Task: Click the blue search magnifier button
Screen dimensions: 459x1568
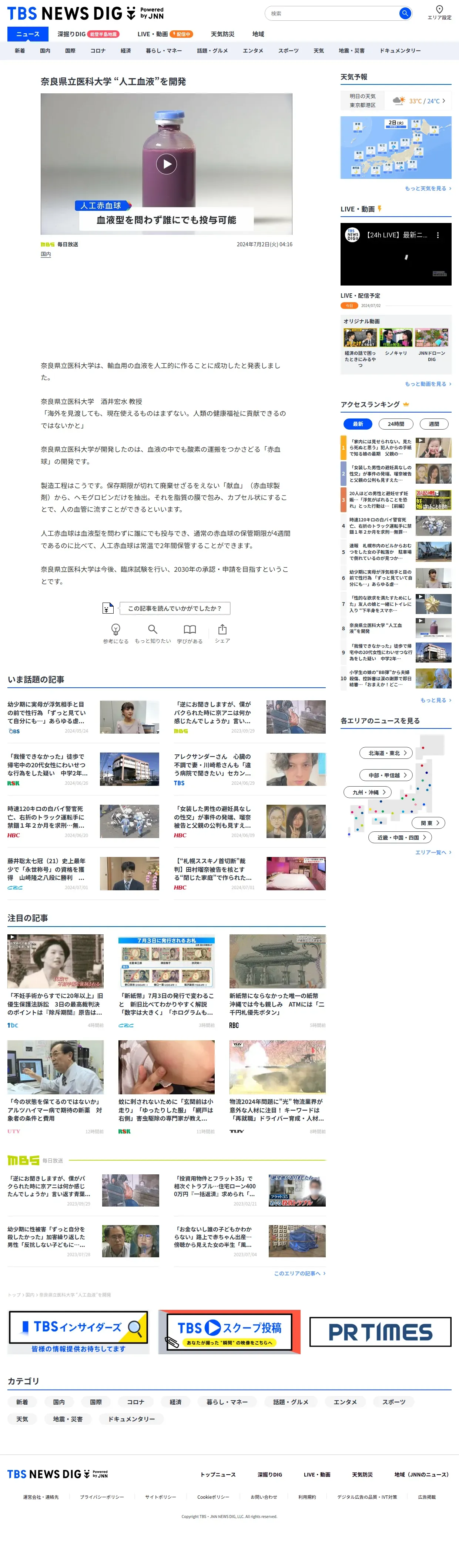Action: (405, 13)
